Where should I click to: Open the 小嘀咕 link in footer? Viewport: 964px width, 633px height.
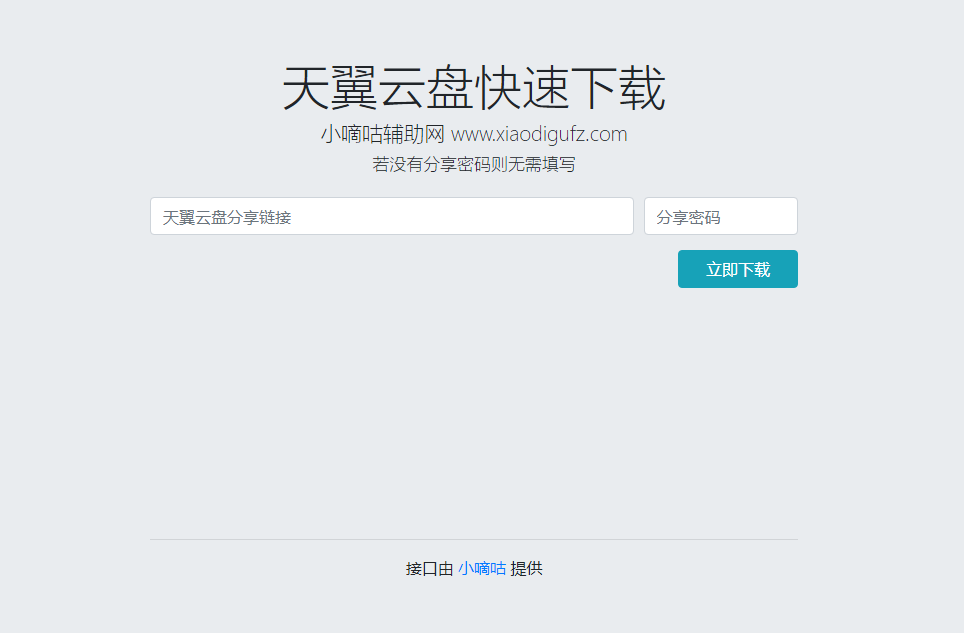482,568
